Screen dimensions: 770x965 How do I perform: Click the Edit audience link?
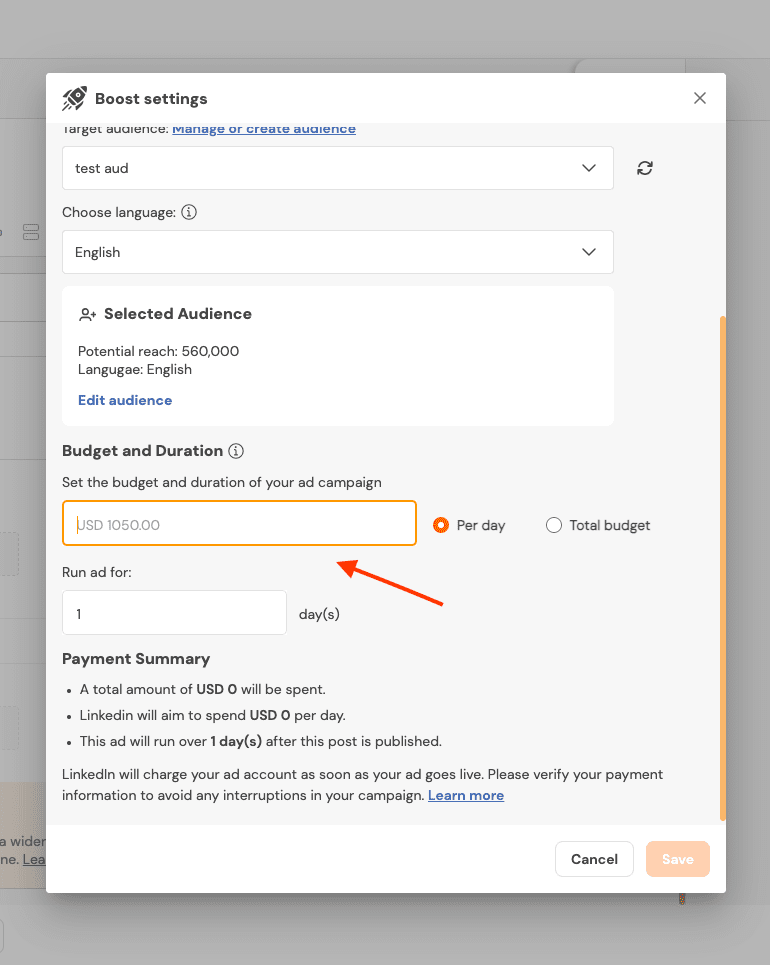point(125,400)
